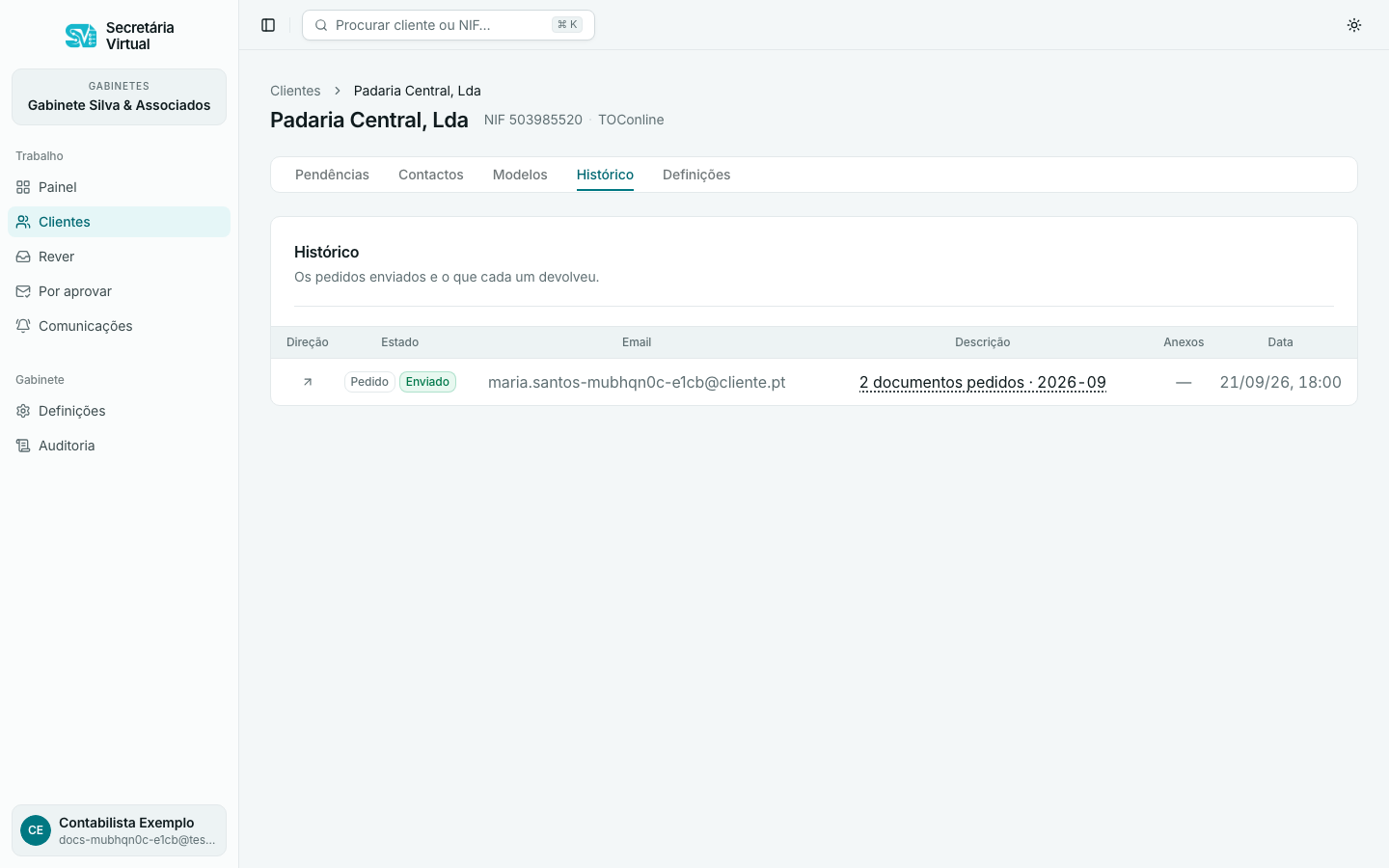Viewport: 1389px width, 868px height.
Task: Switch to the Modelos tab
Action: pyautogui.click(x=520, y=175)
